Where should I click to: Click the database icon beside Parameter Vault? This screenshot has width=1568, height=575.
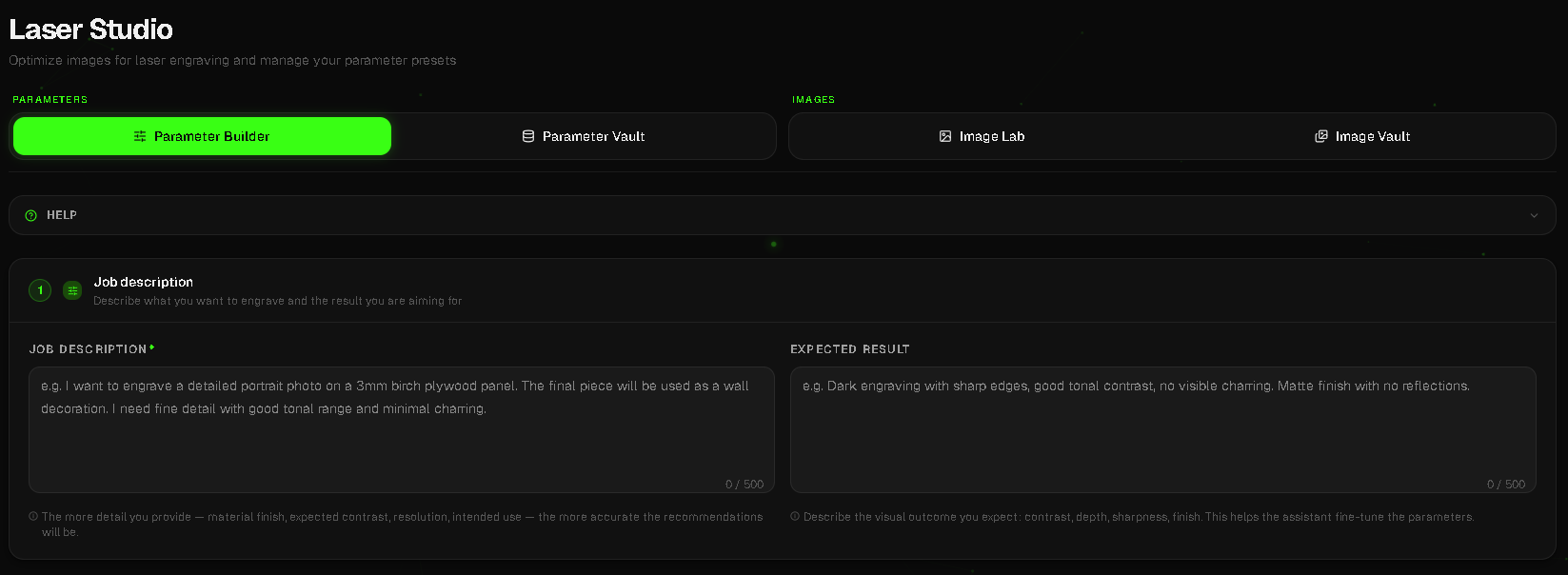pyautogui.click(x=528, y=136)
